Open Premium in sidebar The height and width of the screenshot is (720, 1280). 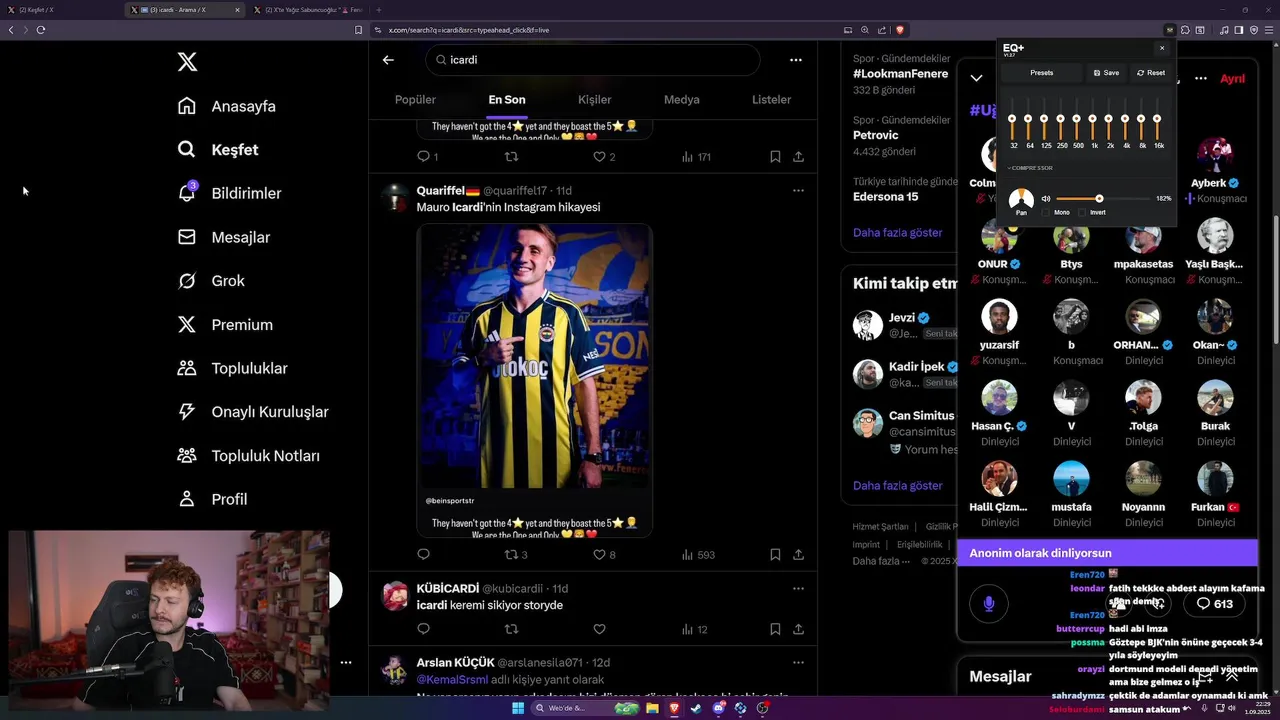[225, 325]
